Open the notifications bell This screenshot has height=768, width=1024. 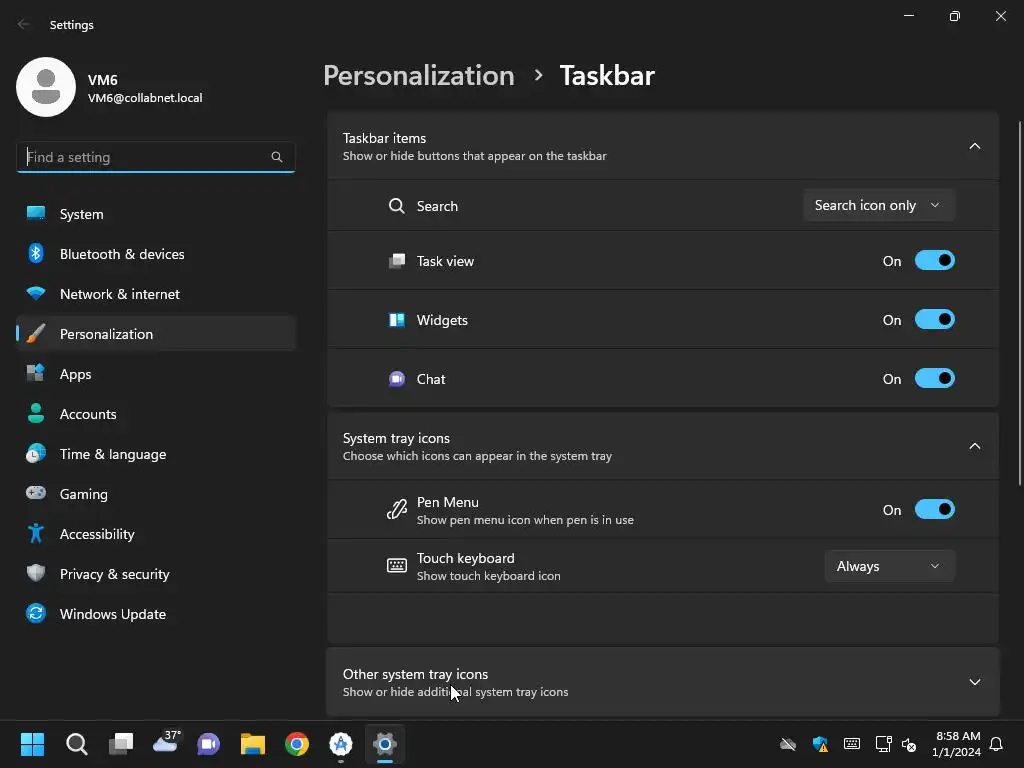(997, 744)
